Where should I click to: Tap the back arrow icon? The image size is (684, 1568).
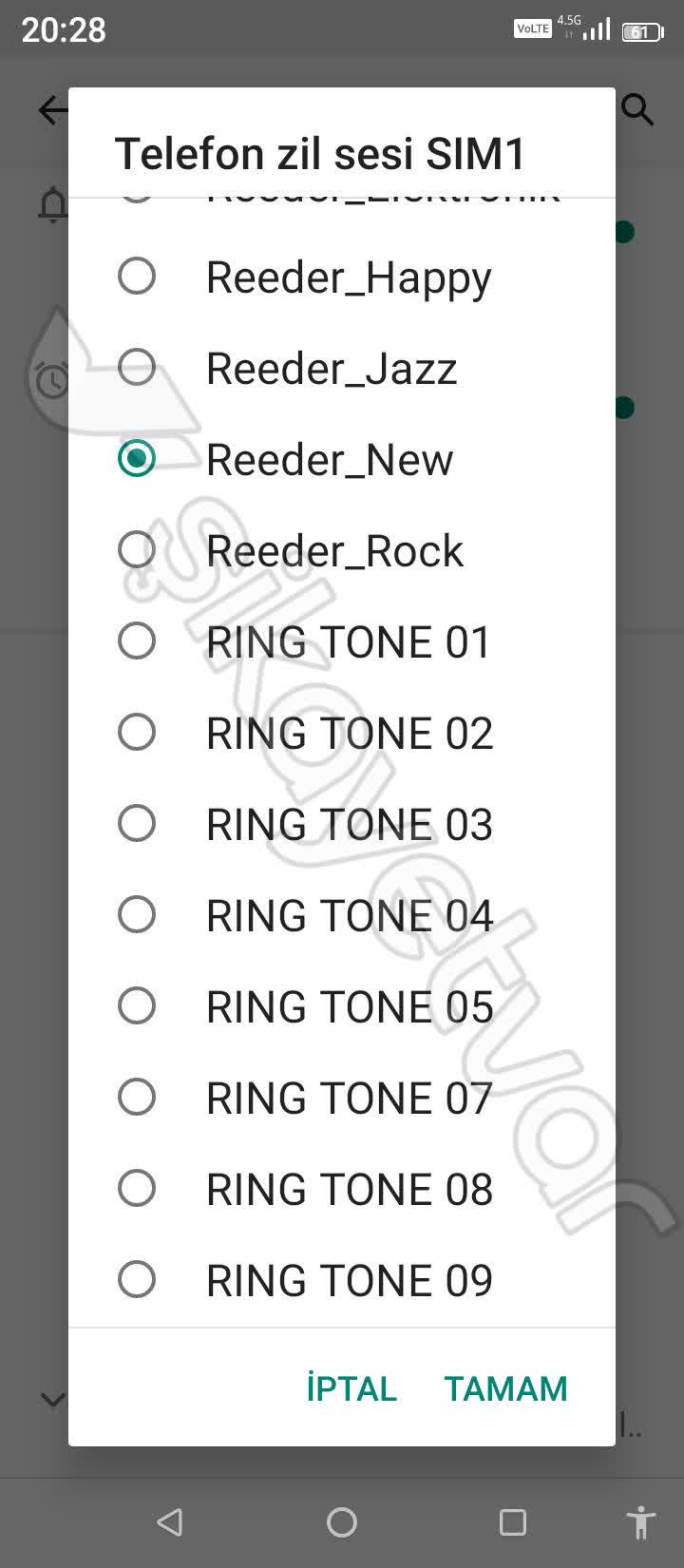pyautogui.click(x=52, y=110)
